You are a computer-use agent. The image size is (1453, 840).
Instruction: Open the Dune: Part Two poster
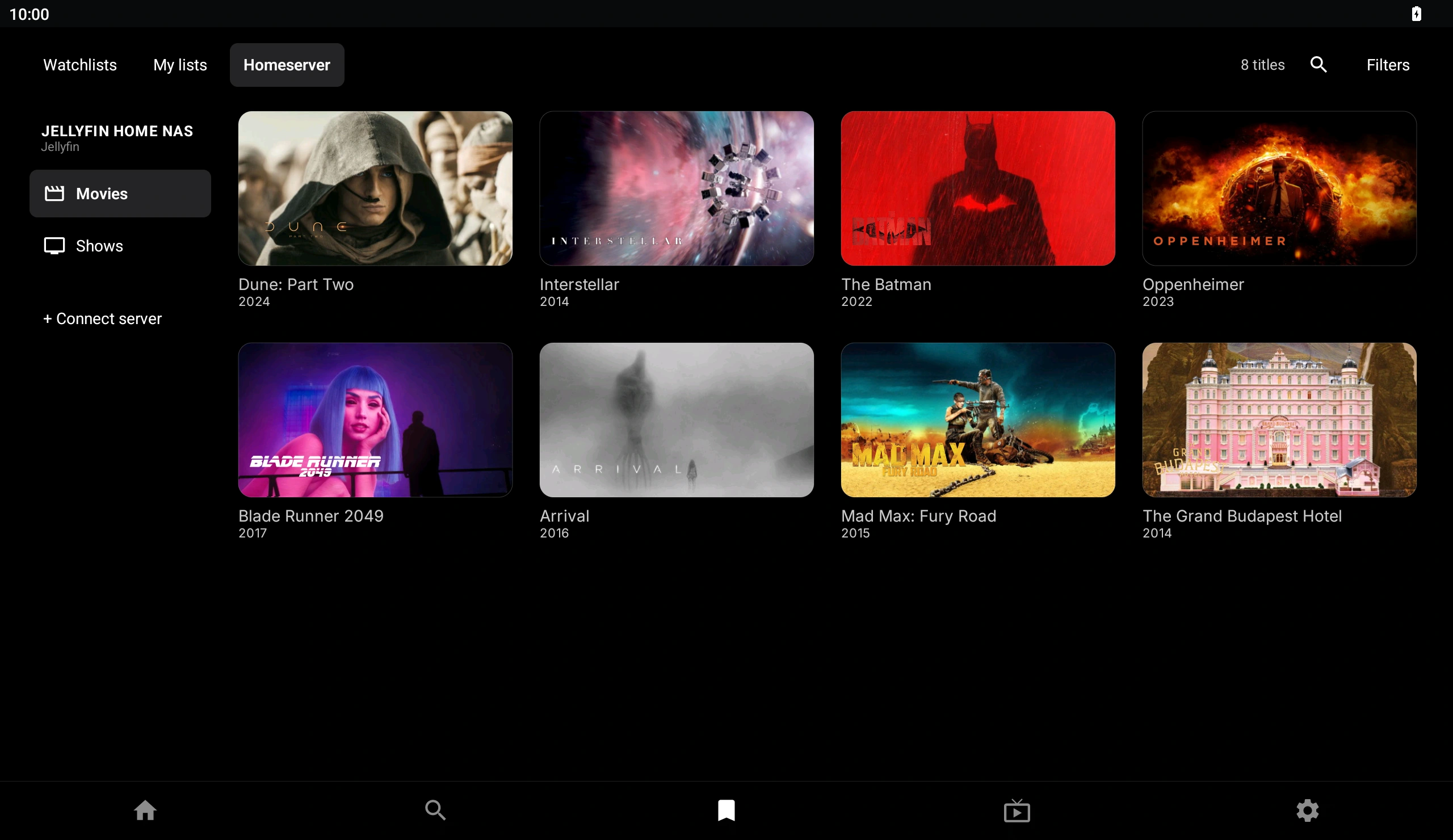click(x=375, y=188)
